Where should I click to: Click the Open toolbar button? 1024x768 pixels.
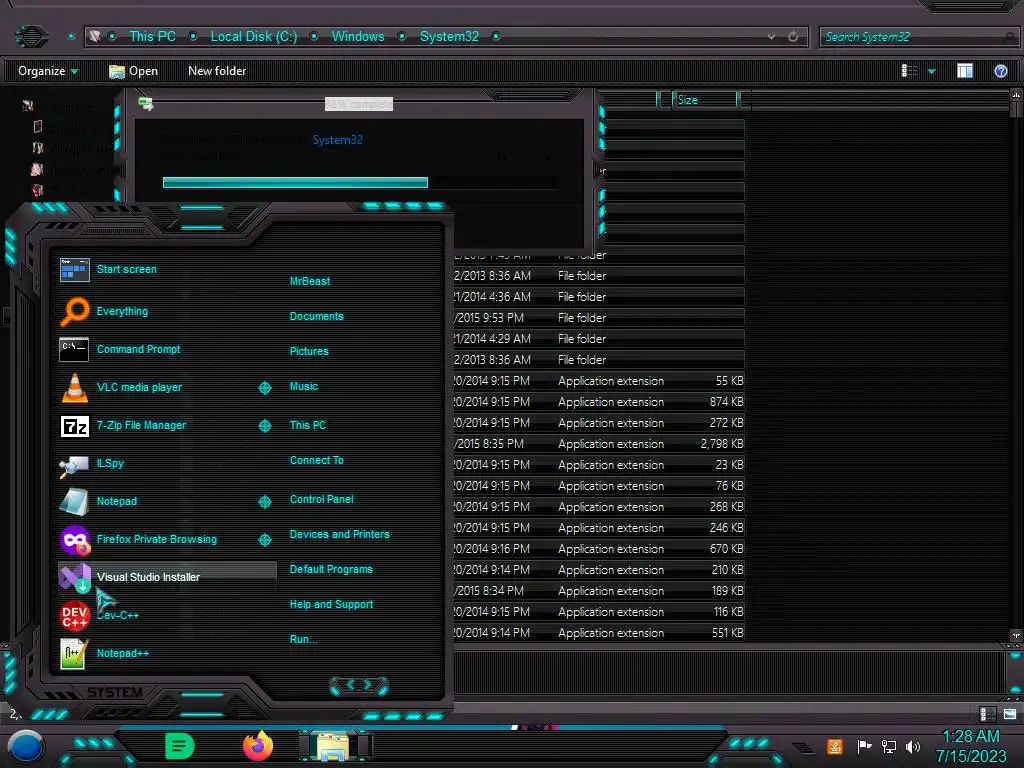pos(133,71)
